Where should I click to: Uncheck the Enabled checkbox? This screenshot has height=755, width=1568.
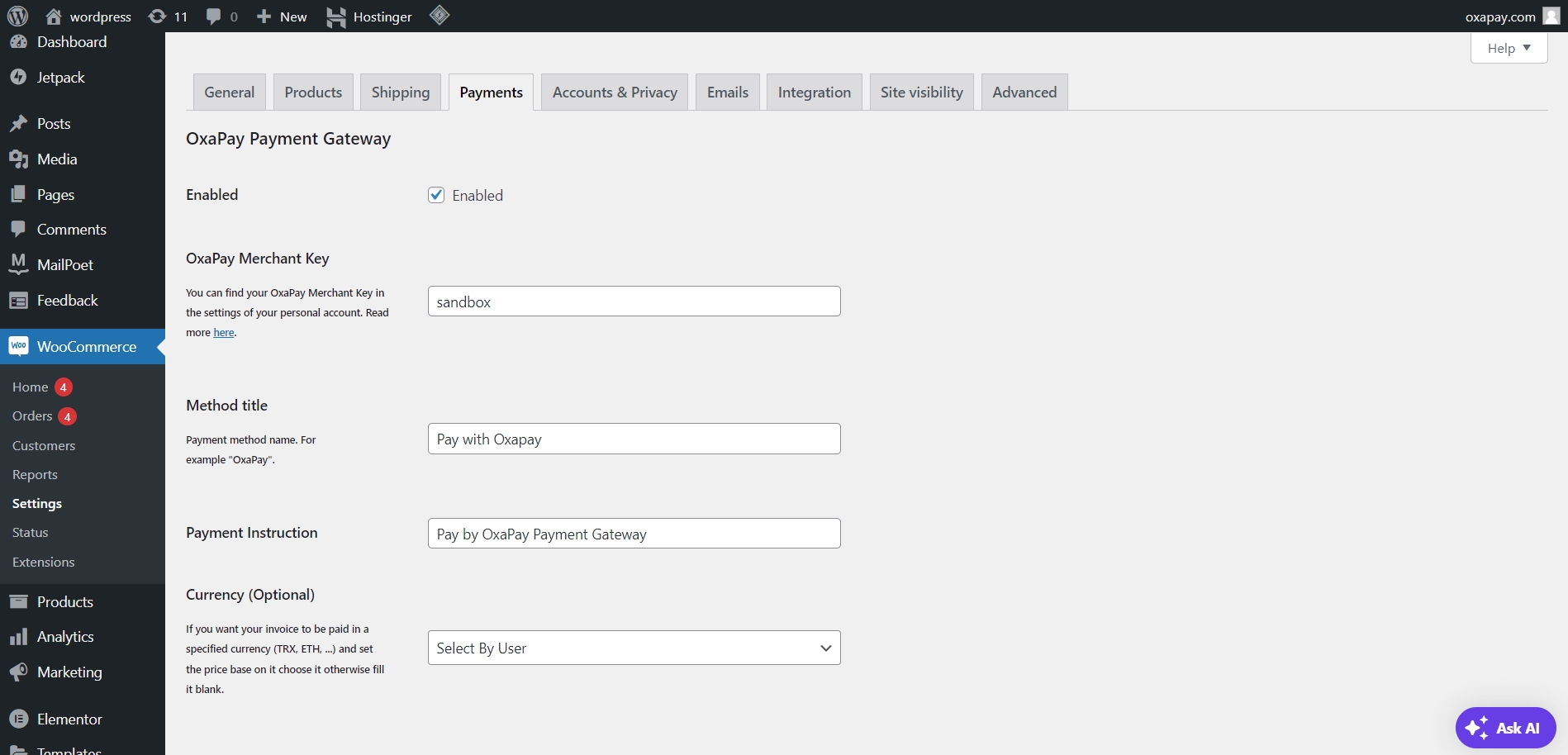(x=436, y=195)
